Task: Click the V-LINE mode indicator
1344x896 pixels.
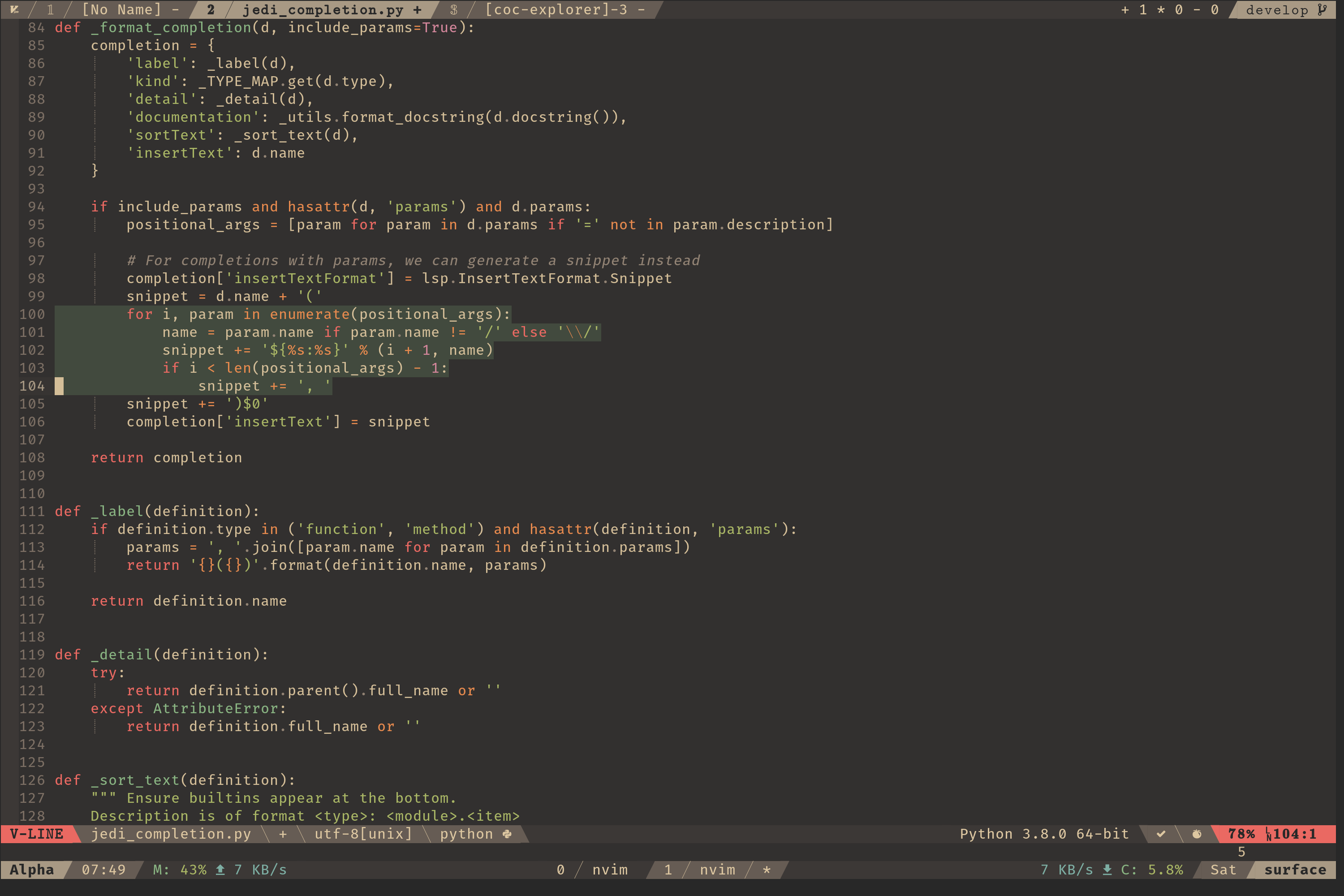Action: click(37, 834)
